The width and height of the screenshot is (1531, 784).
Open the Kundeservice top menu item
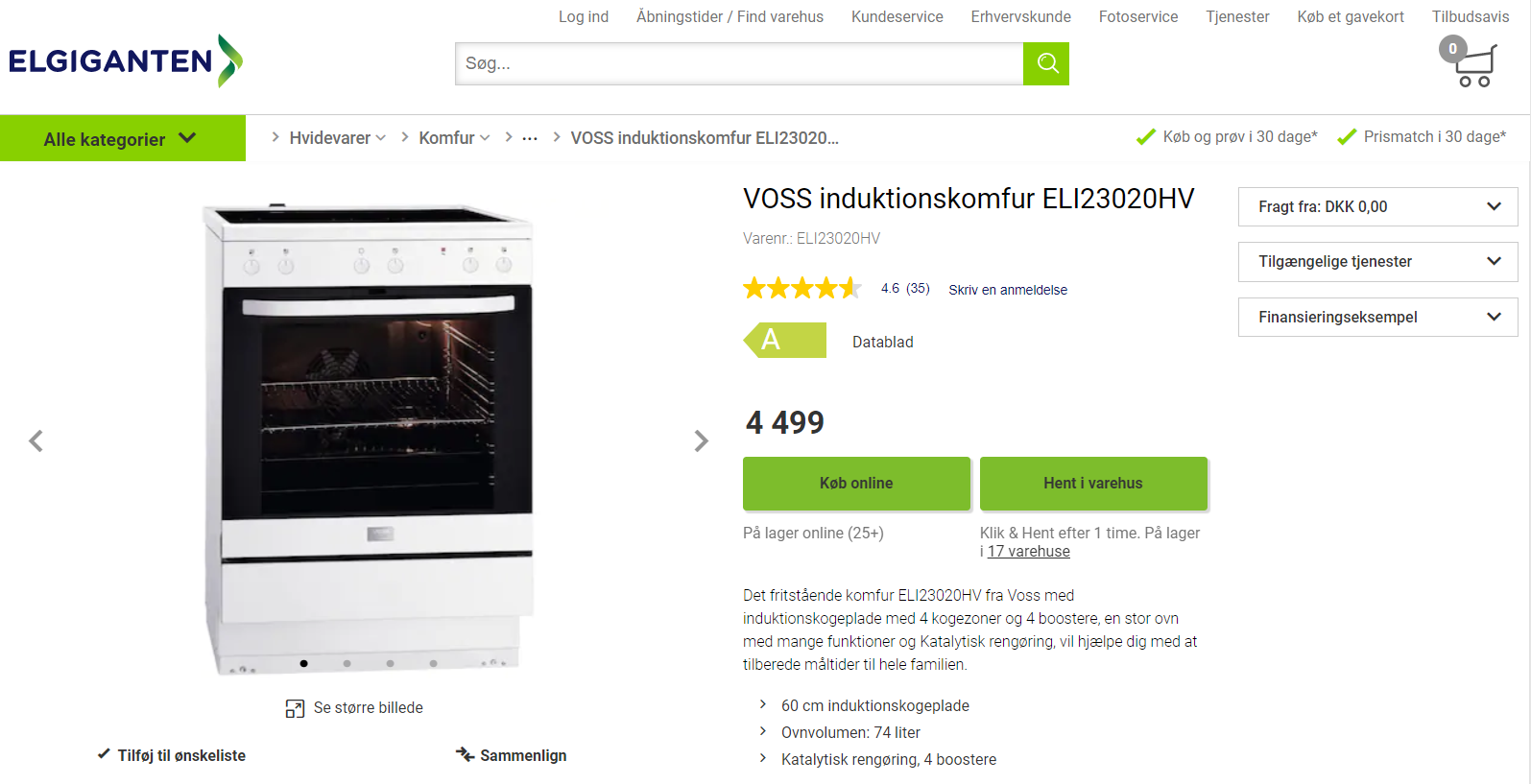coord(897,16)
